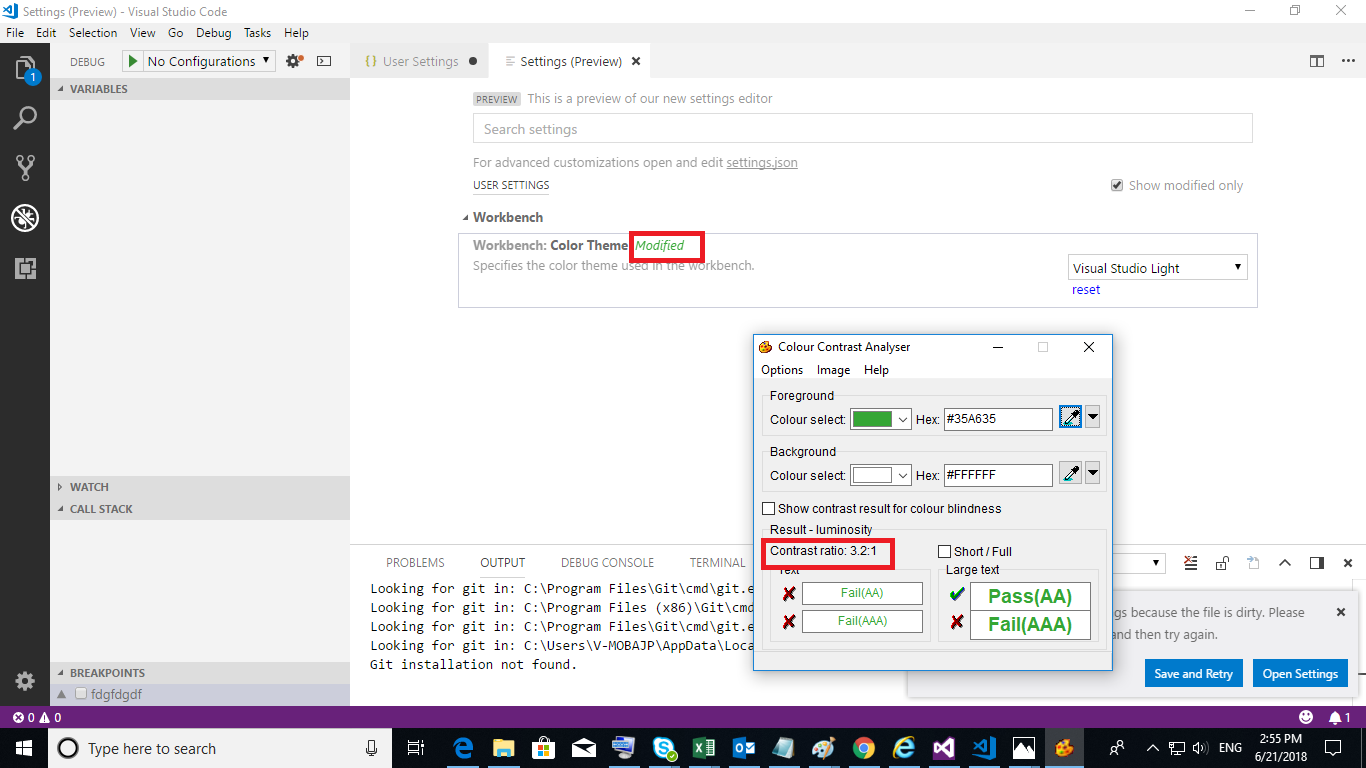Switch to the User Settings editor tab

[420, 61]
